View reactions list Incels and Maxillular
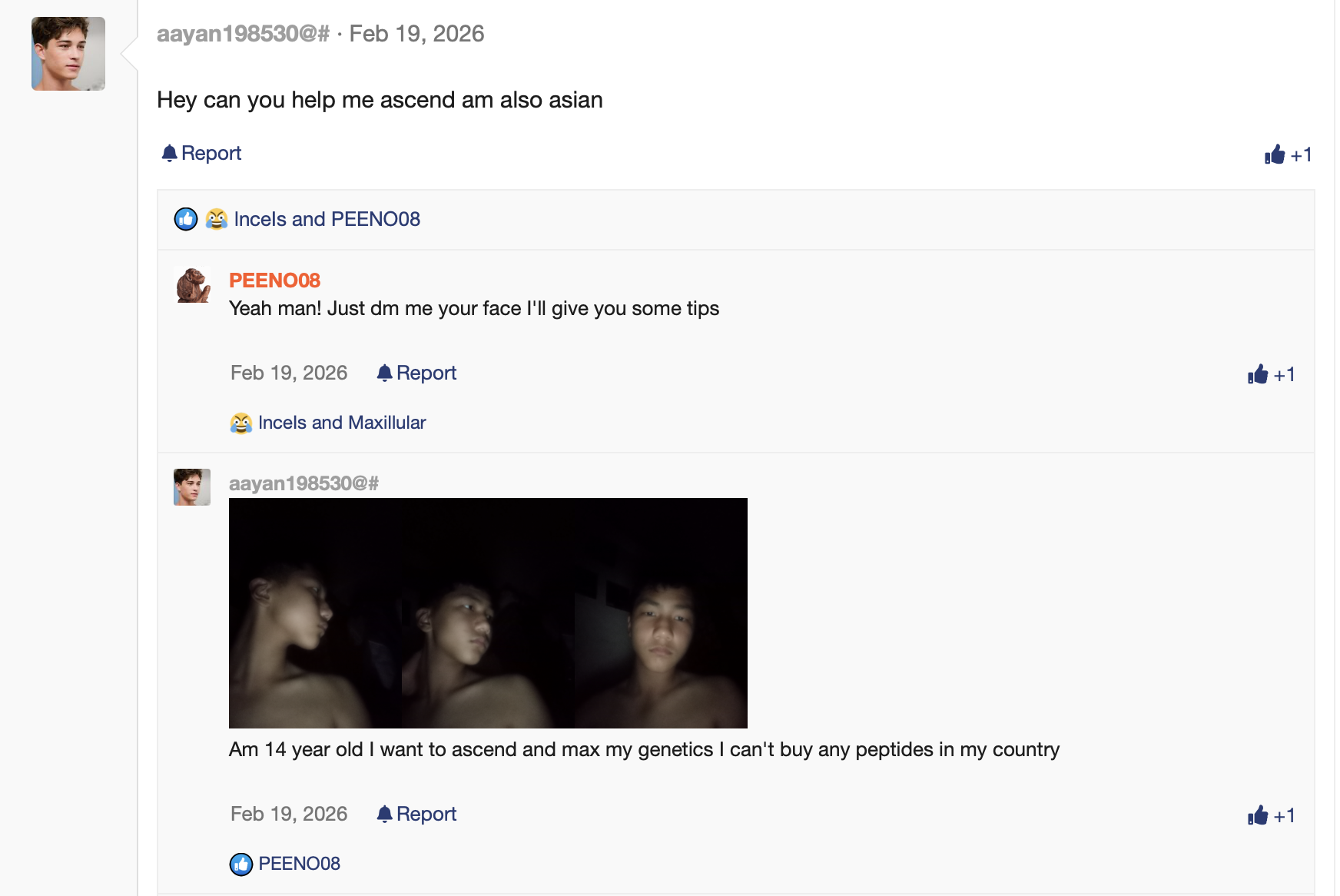 [341, 423]
